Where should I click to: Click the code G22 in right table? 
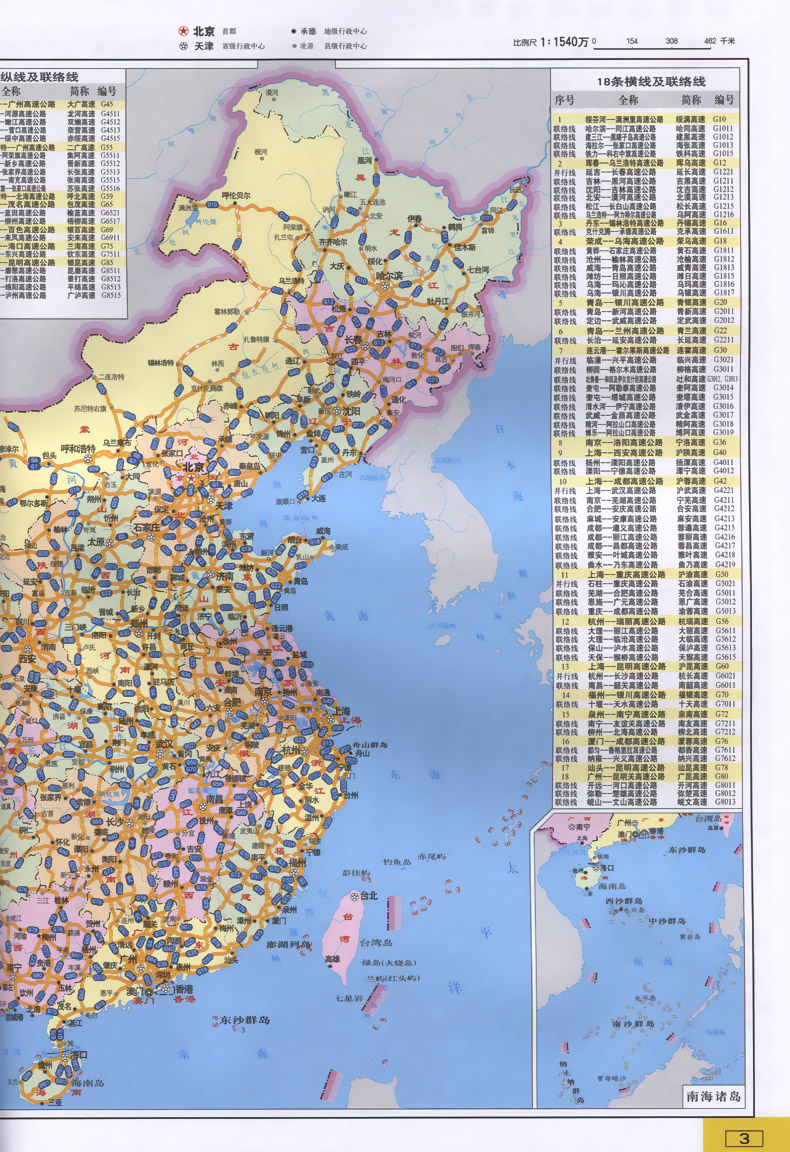[719, 331]
